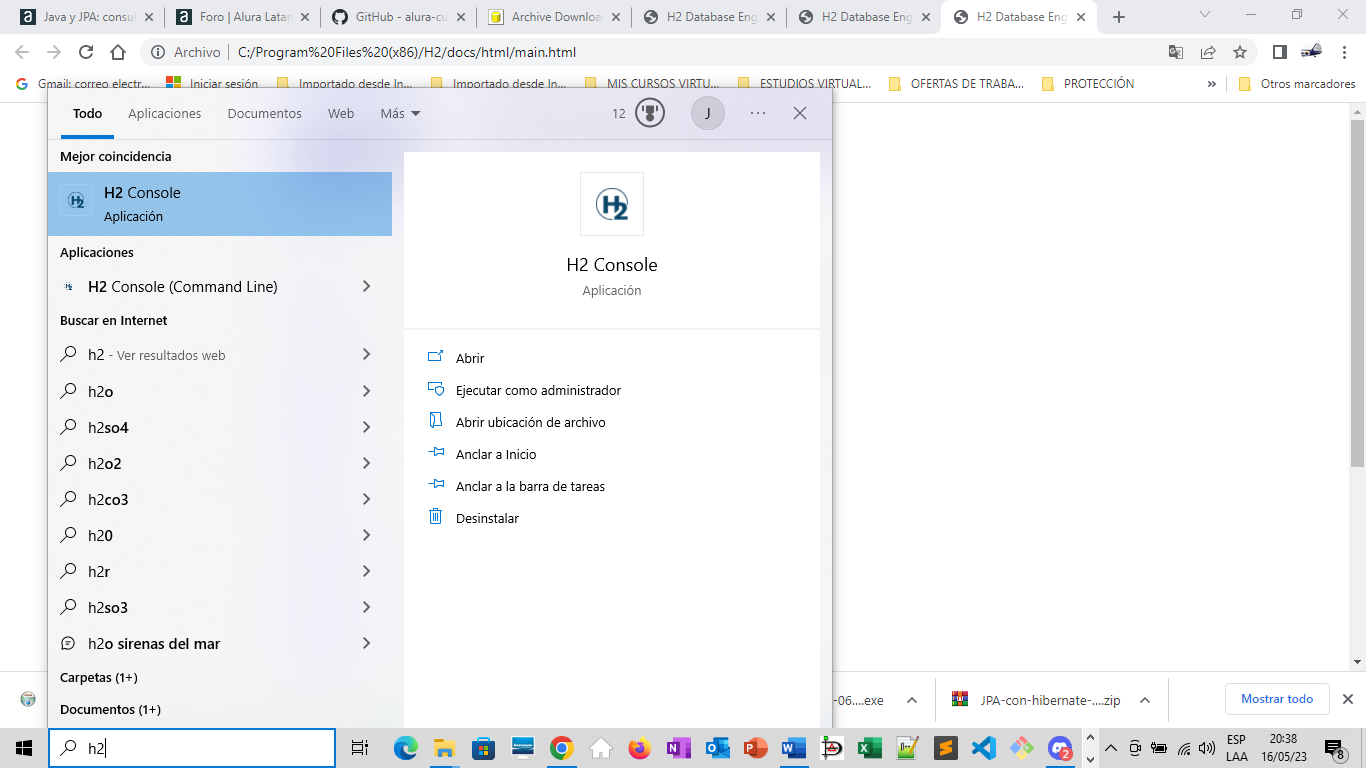Expand arrow for H2 Console (Command Line)
This screenshot has width=1366, height=768.
[366, 286]
